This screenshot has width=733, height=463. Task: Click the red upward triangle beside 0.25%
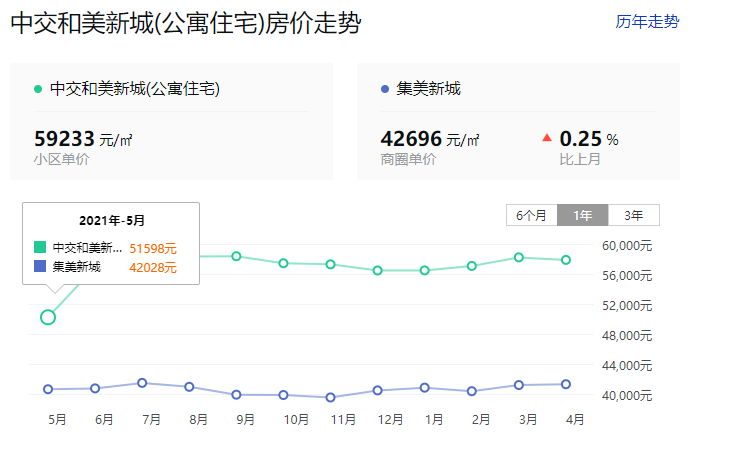coord(546,137)
